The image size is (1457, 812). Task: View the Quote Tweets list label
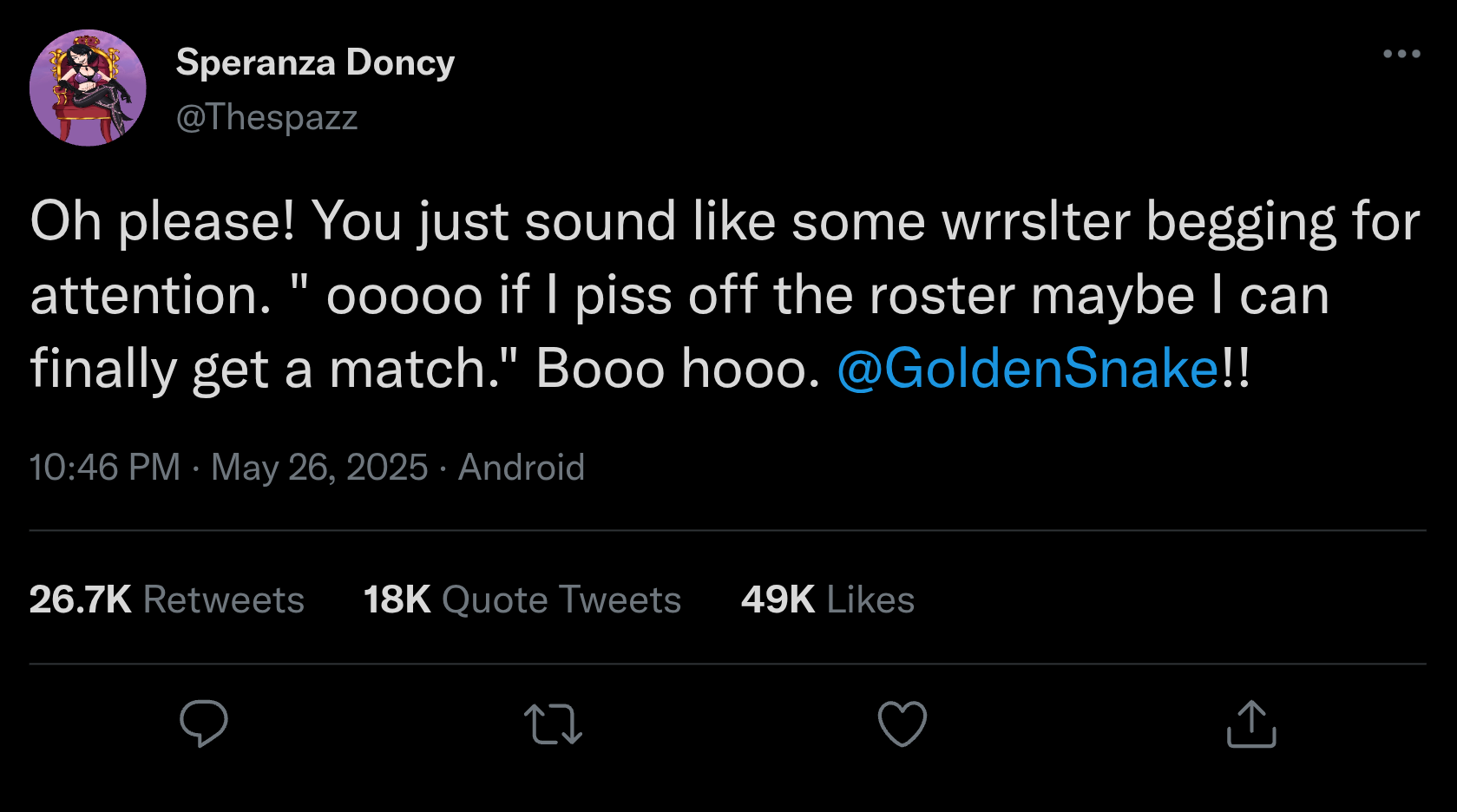tap(561, 599)
